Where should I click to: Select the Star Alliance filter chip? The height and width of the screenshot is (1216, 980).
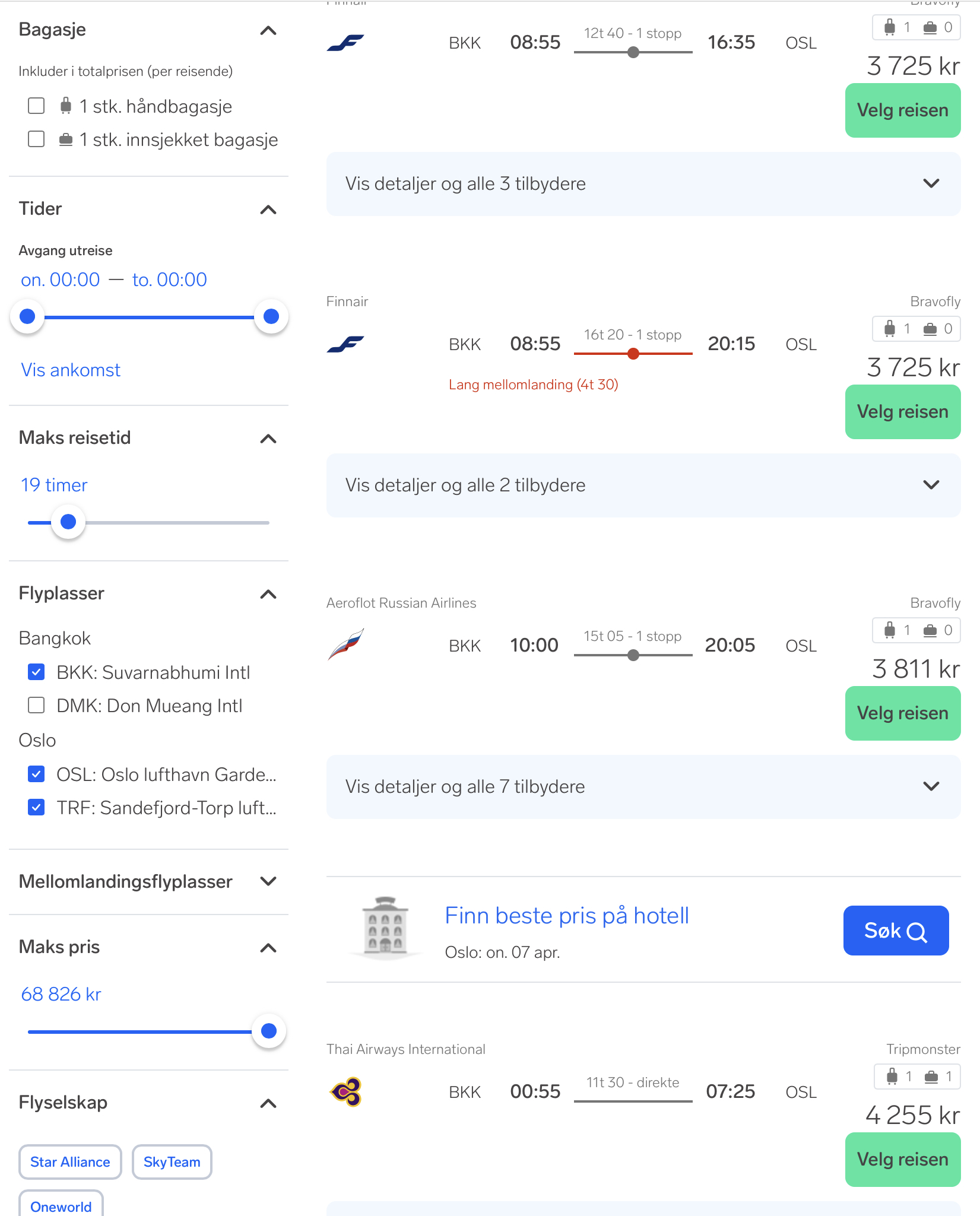tap(70, 1162)
